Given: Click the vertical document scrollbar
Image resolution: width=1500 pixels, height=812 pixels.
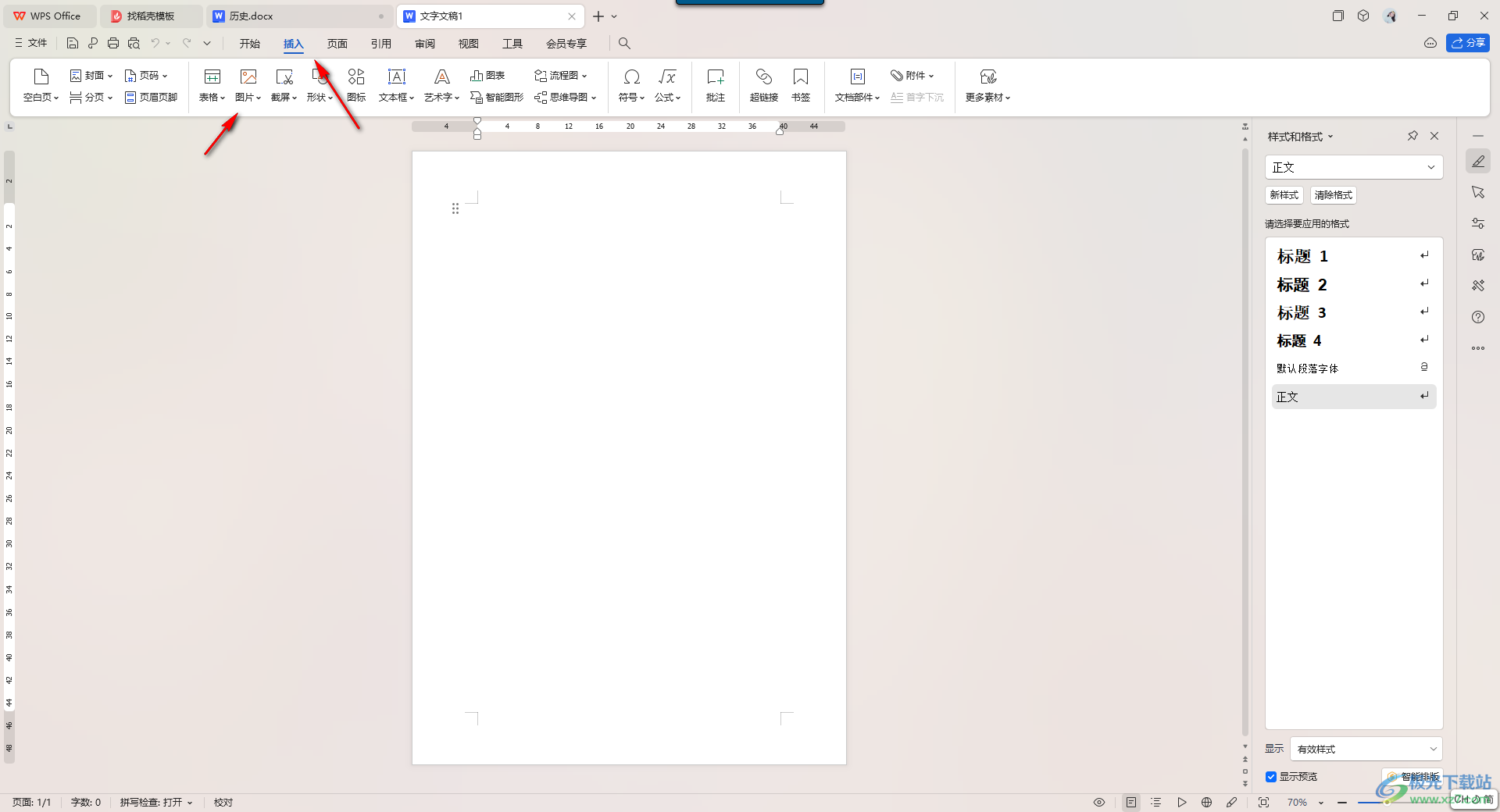Looking at the screenshot, I should [1245, 441].
